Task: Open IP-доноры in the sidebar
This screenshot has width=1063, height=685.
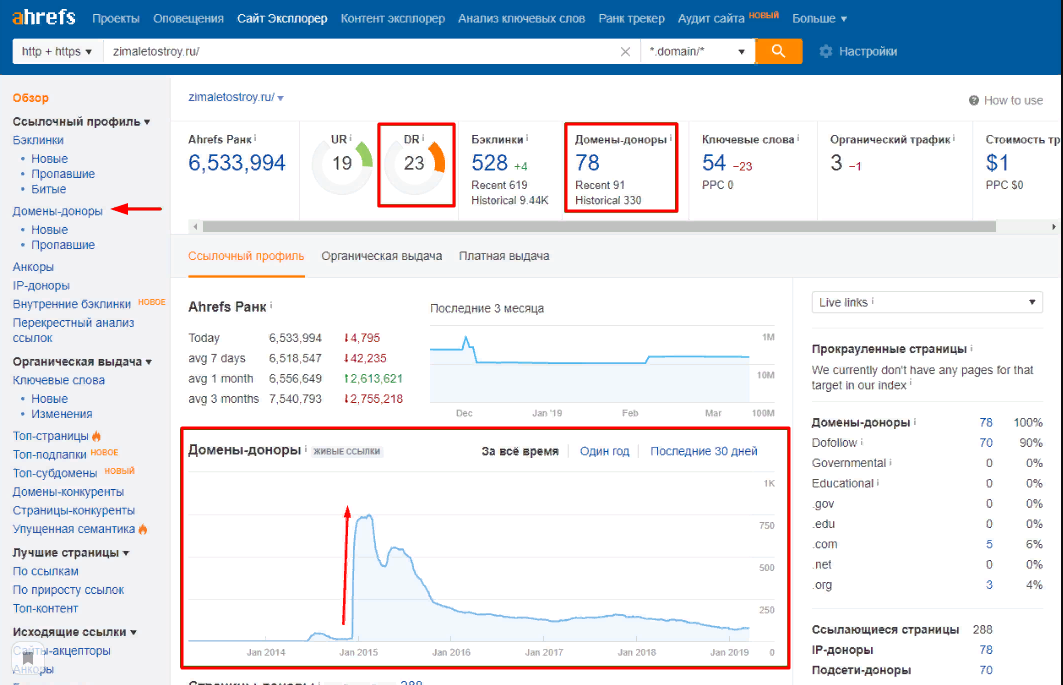Action: click(41, 286)
